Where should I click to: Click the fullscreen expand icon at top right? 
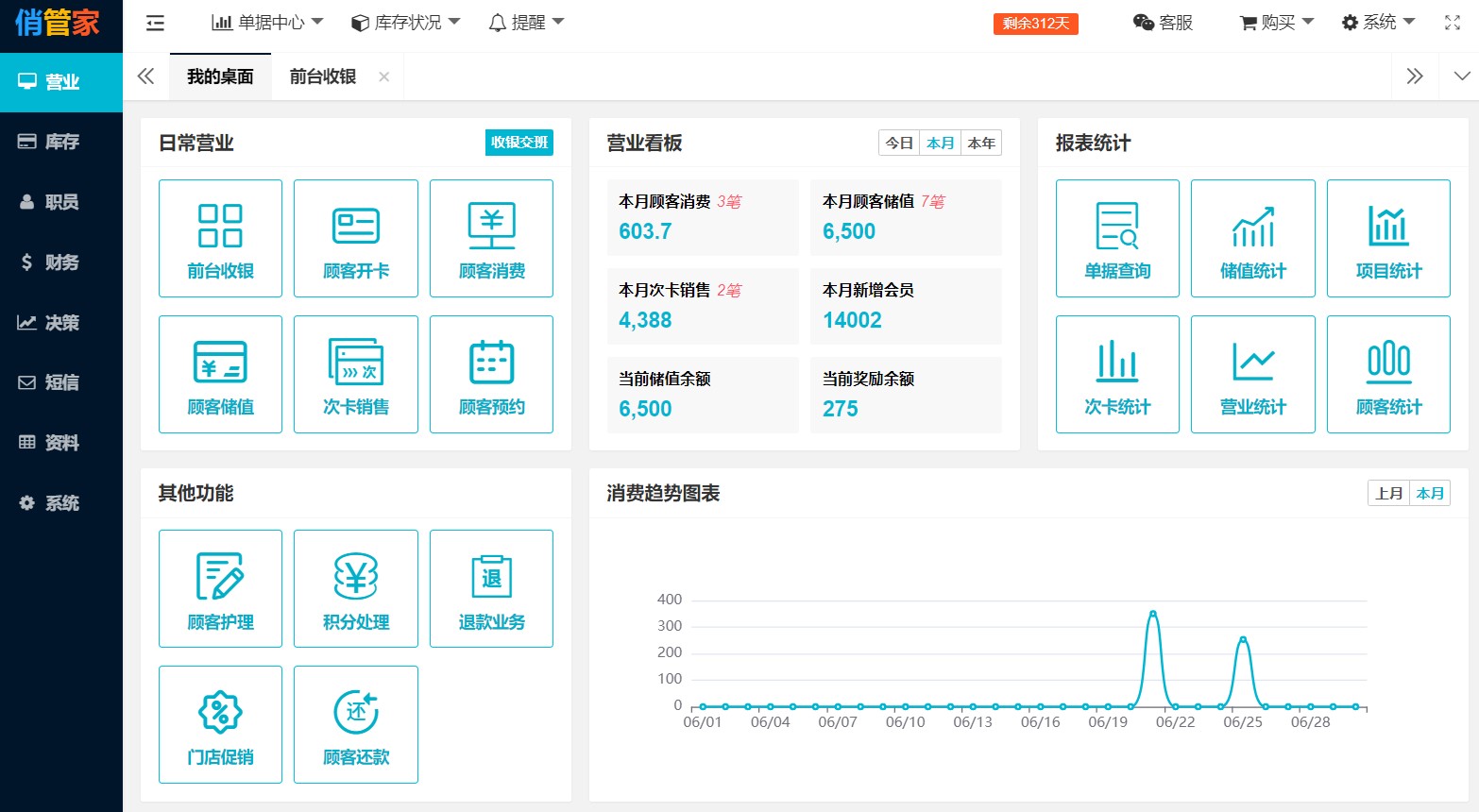tap(1453, 23)
